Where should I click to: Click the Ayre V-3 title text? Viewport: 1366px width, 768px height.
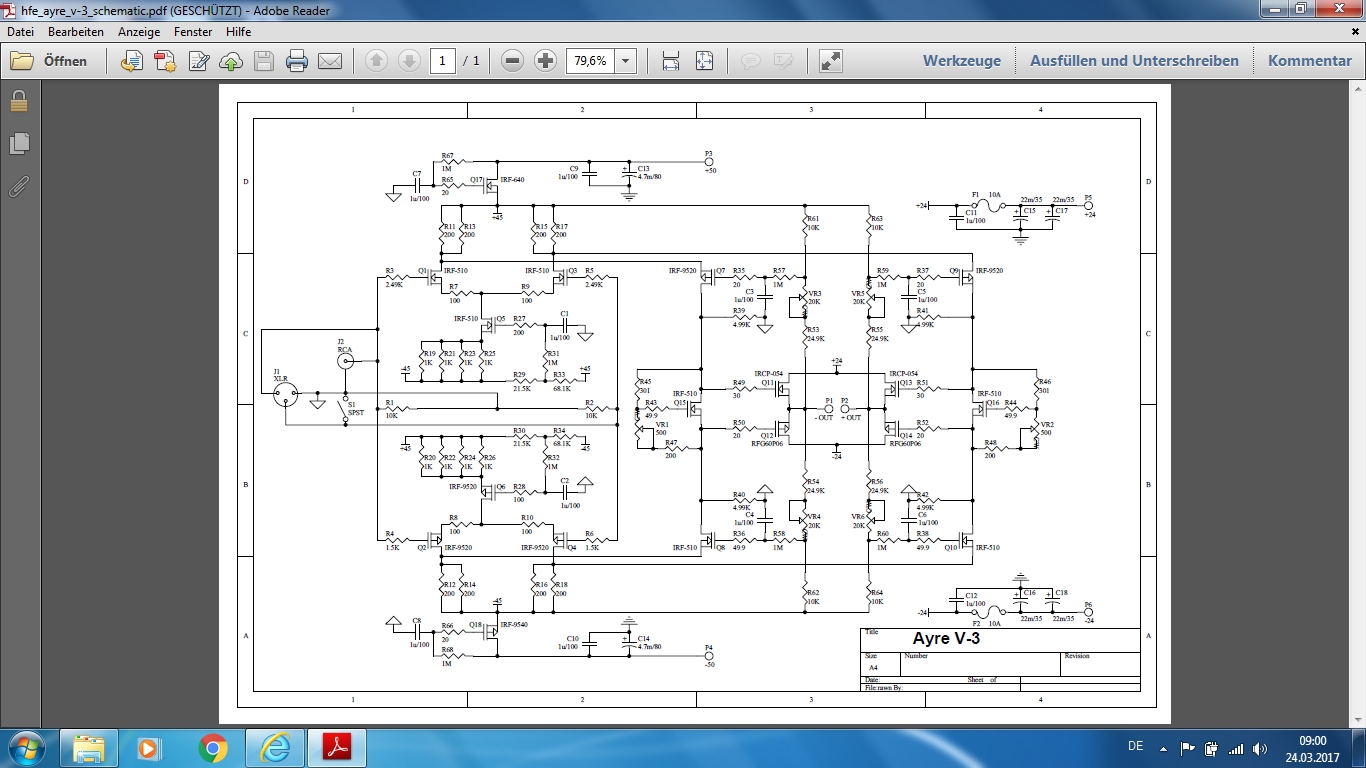coord(946,638)
